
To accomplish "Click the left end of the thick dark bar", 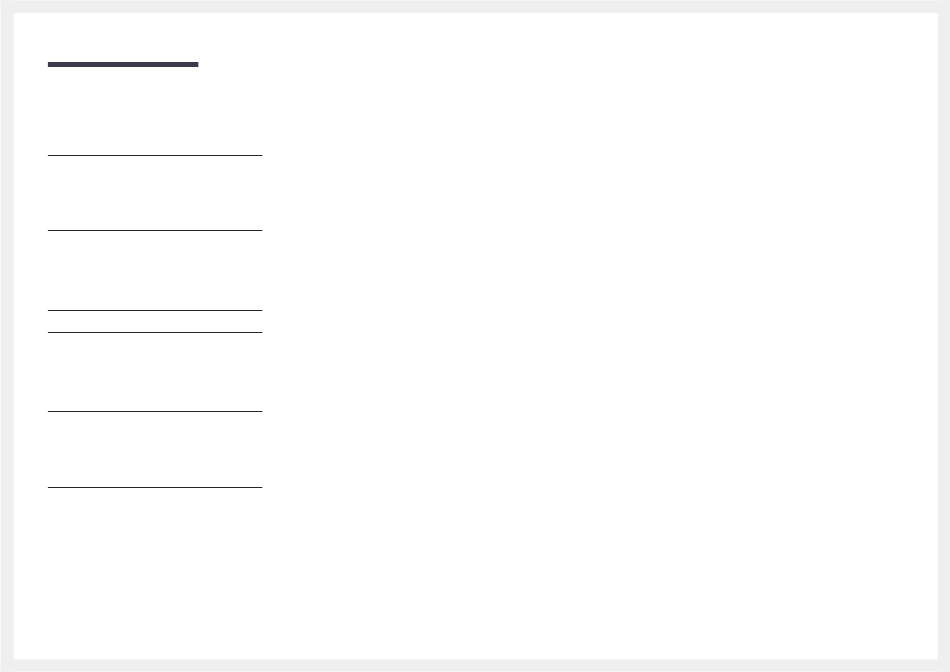I will point(50,64).
